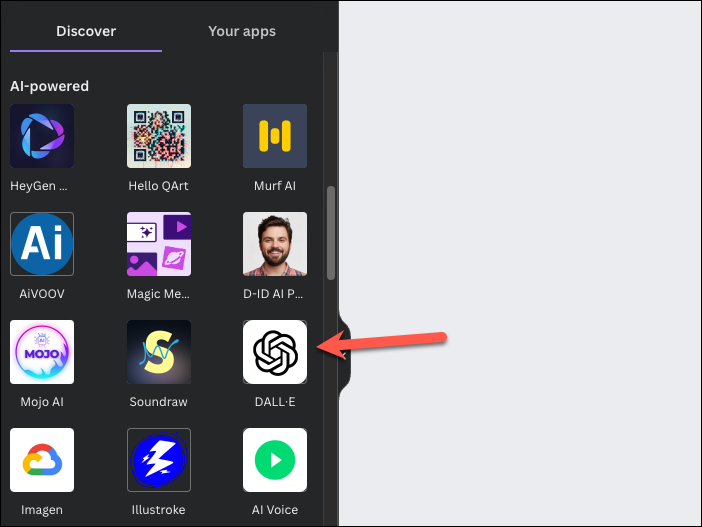Viewport: 702px width, 527px height.
Task: Open the Mojo AI app icon
Action: point(42,352)
